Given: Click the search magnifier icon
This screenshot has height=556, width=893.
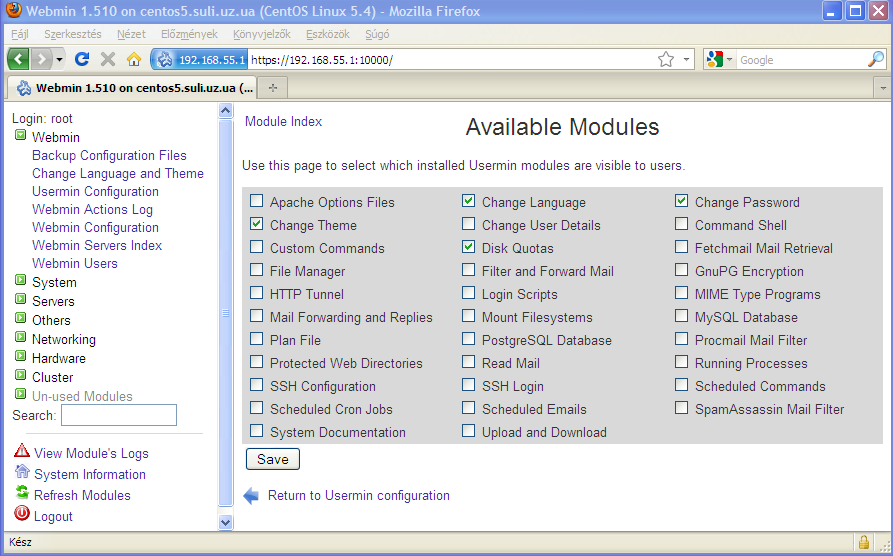Looking at the screenshot, I should pyautogui.click(x=875, y=60).
